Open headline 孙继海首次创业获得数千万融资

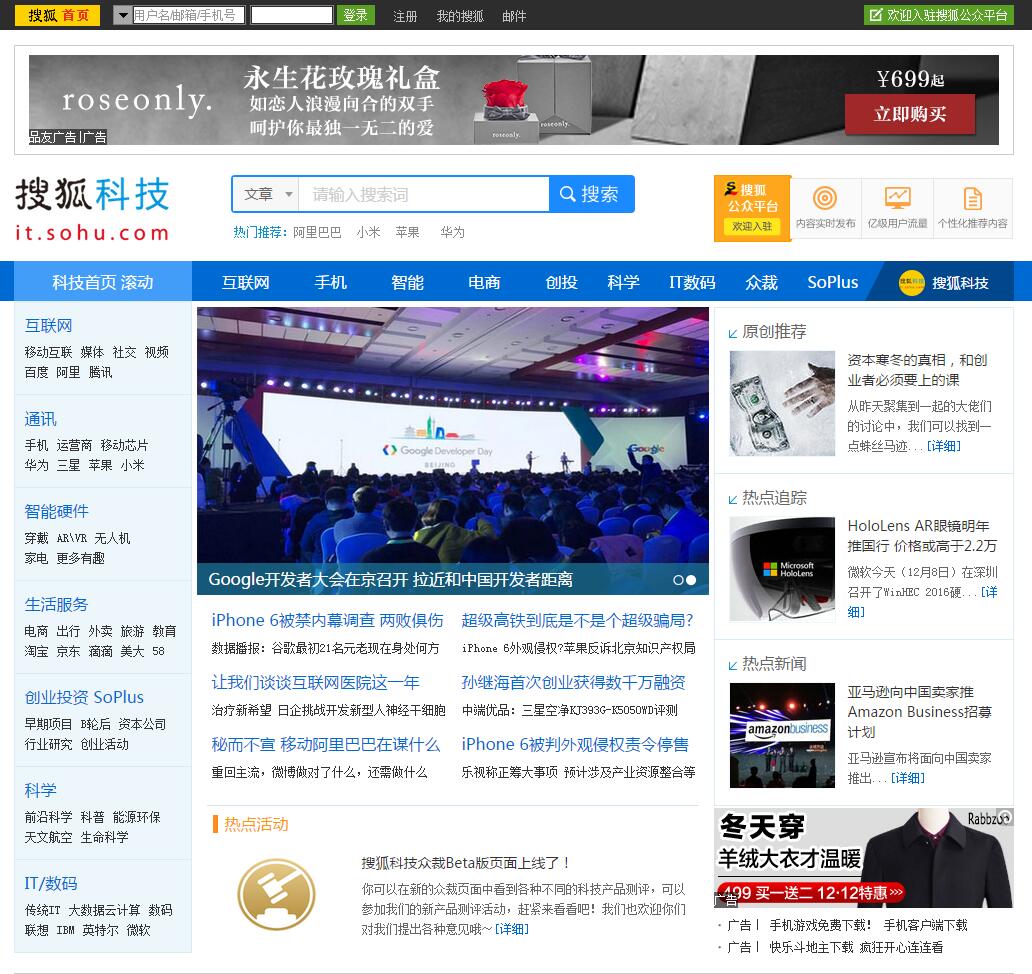[x=573, y=682]
